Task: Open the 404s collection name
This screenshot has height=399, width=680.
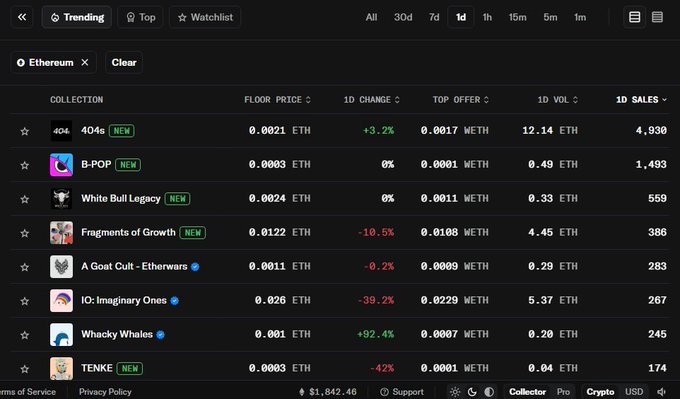Action: coord(93,131)
